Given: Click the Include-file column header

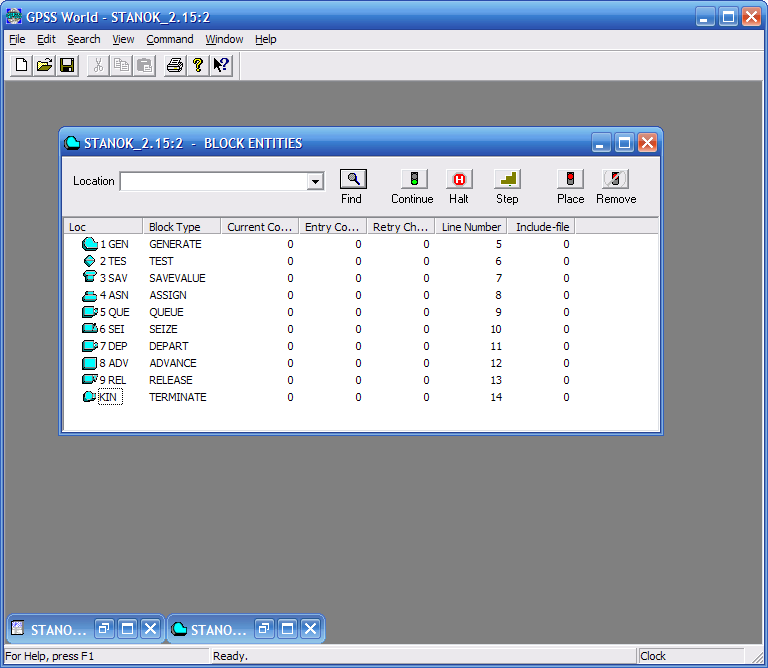Looking at the screenshot, I should coord(541,227).
